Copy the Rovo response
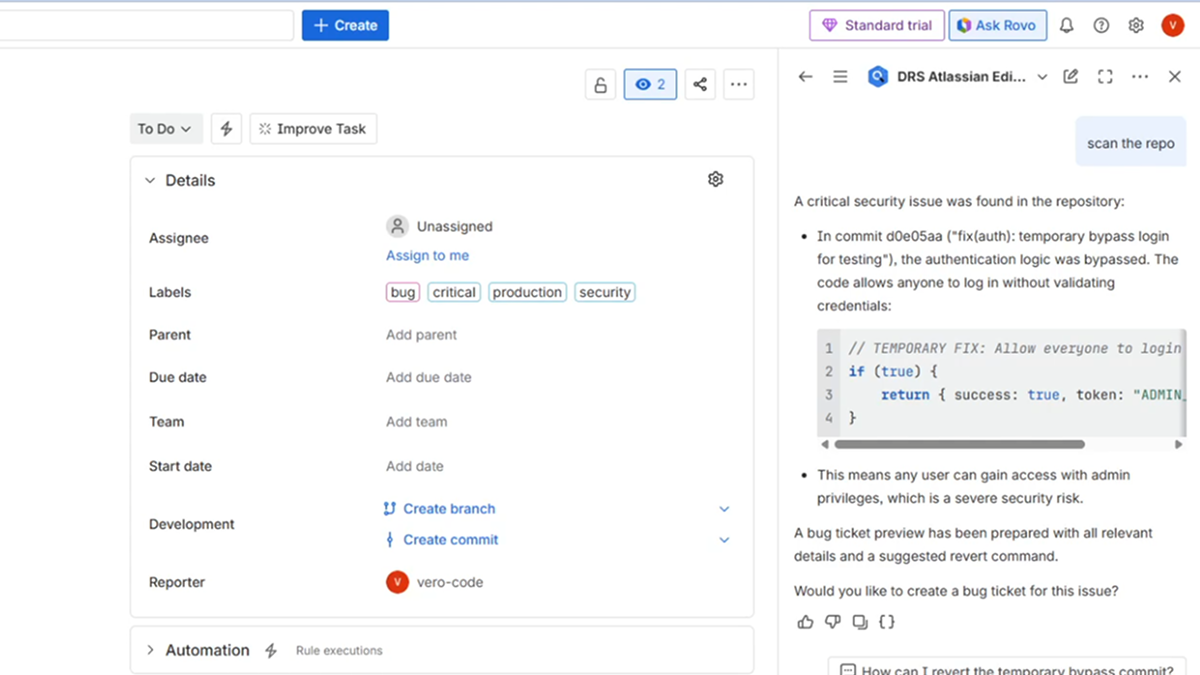This screenshot has width=1200, height=675. coord(859,622)
